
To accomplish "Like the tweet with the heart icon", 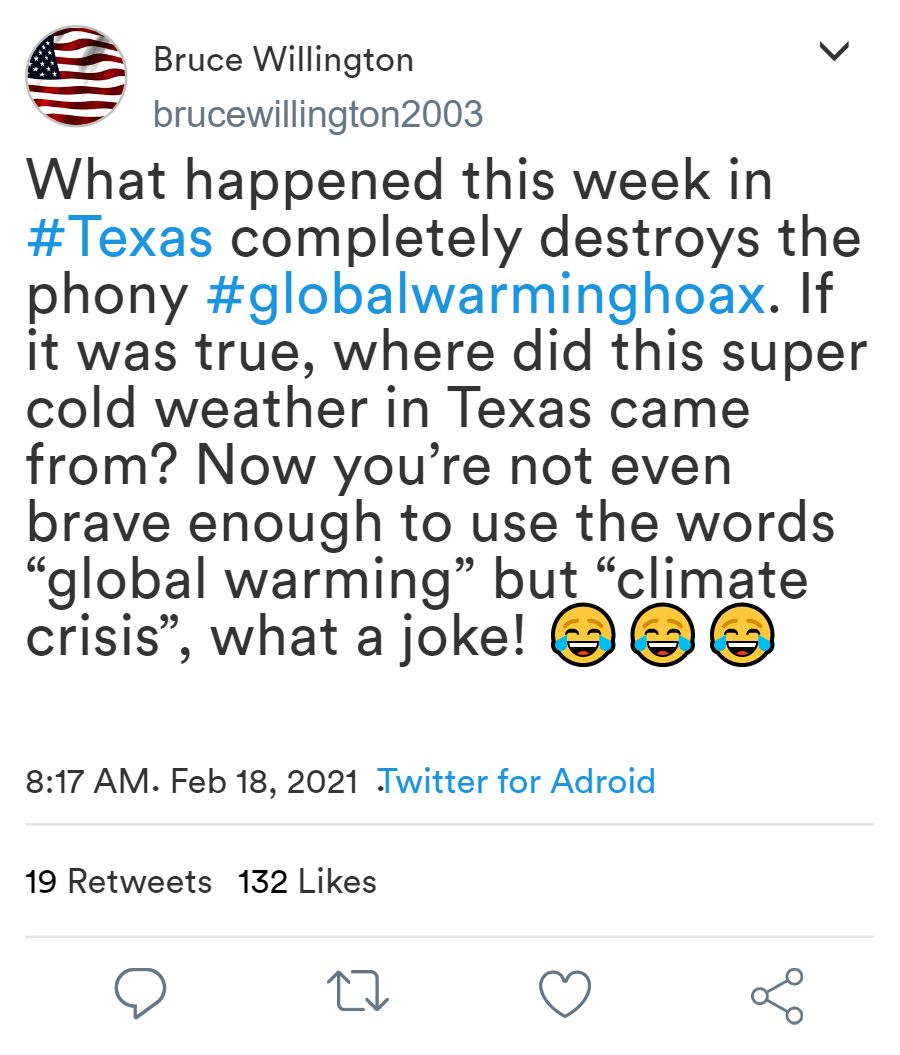I will (x=565, y=993).
